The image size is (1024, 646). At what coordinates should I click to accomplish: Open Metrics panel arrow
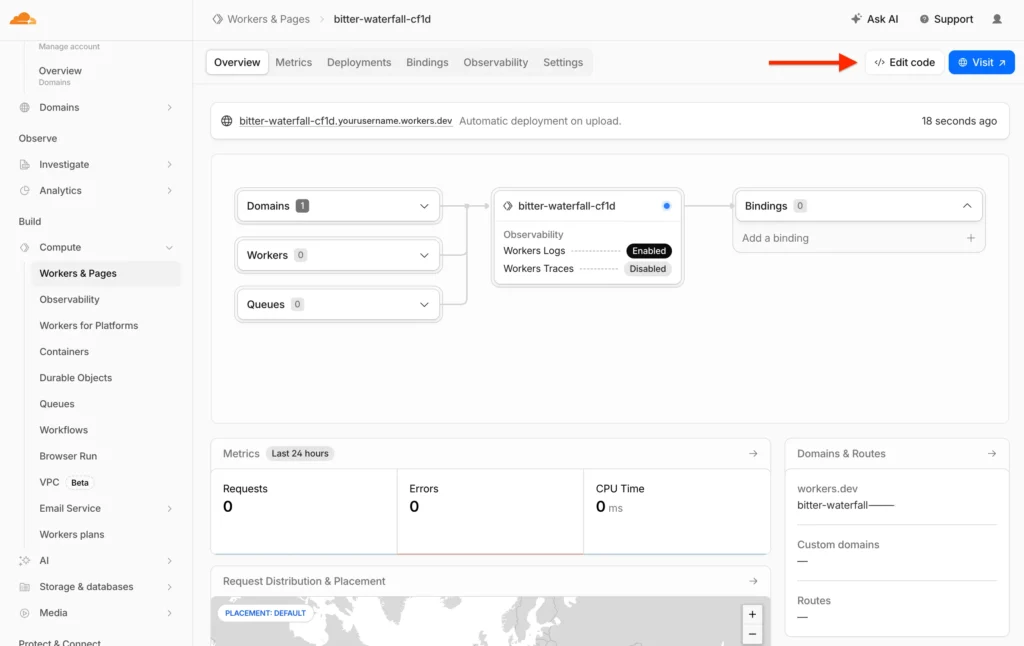click(x=753, y=453)
